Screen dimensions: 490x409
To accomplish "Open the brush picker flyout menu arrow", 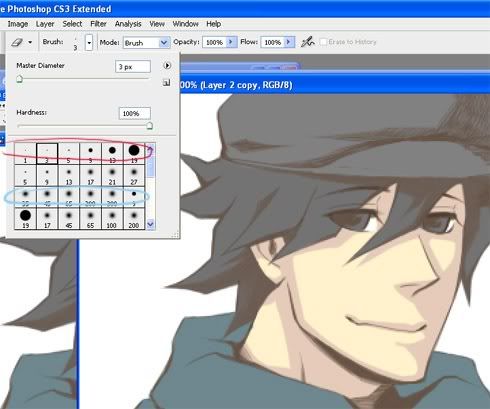I will (167, 65).
